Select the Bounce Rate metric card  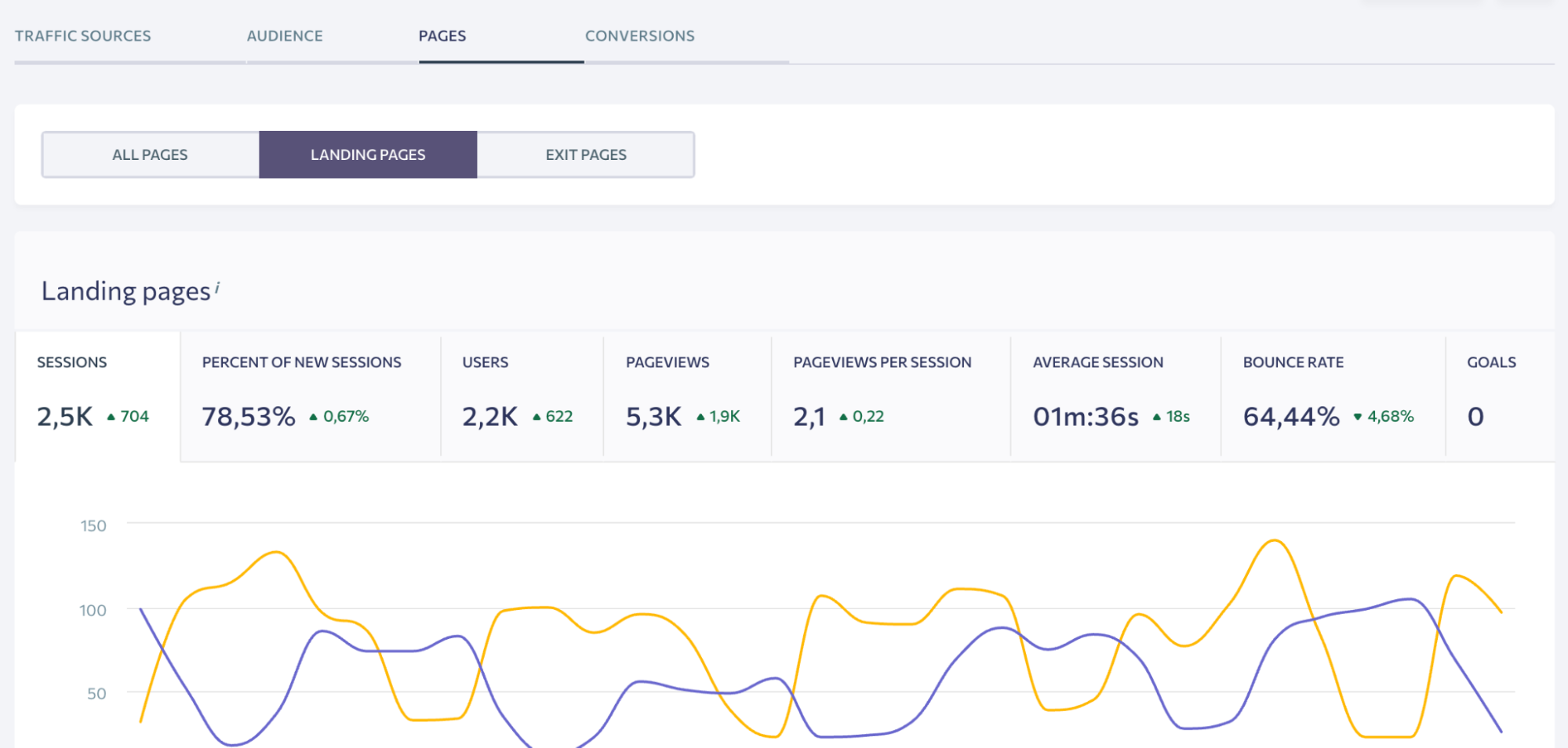pos(1332,396)
